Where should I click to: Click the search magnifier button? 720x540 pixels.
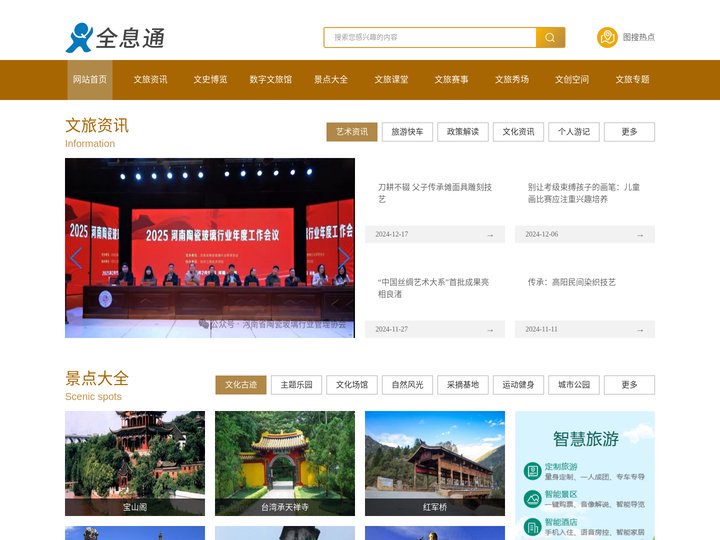pyautogui.click(x=550, y=38)
